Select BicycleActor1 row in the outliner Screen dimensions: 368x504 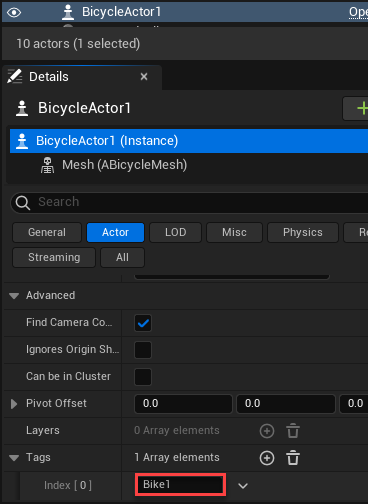[185, 12]
